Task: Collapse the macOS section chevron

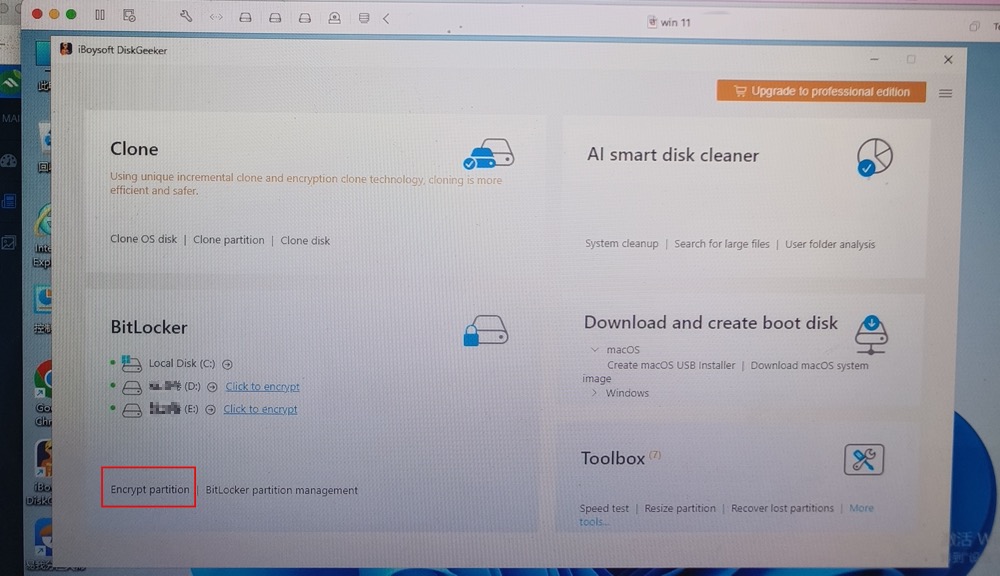Action: tap(594, 350)
